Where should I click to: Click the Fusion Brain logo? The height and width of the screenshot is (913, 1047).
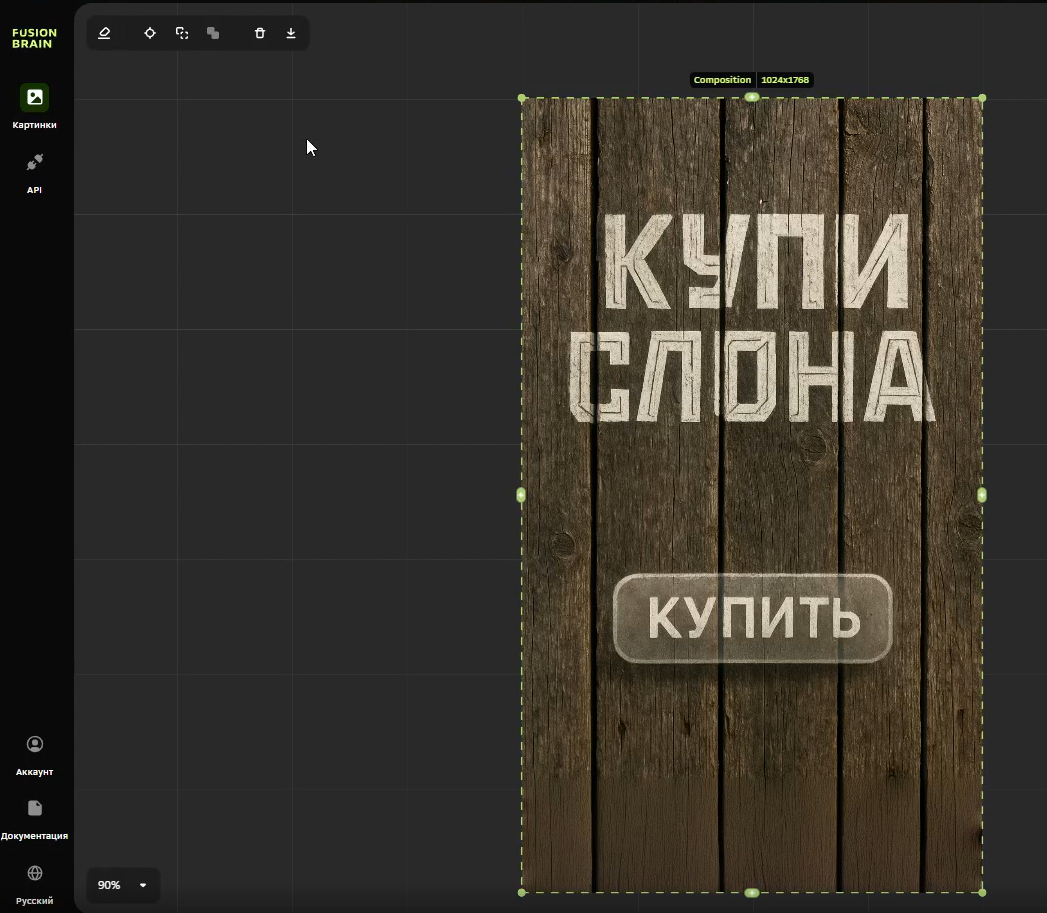35,38
